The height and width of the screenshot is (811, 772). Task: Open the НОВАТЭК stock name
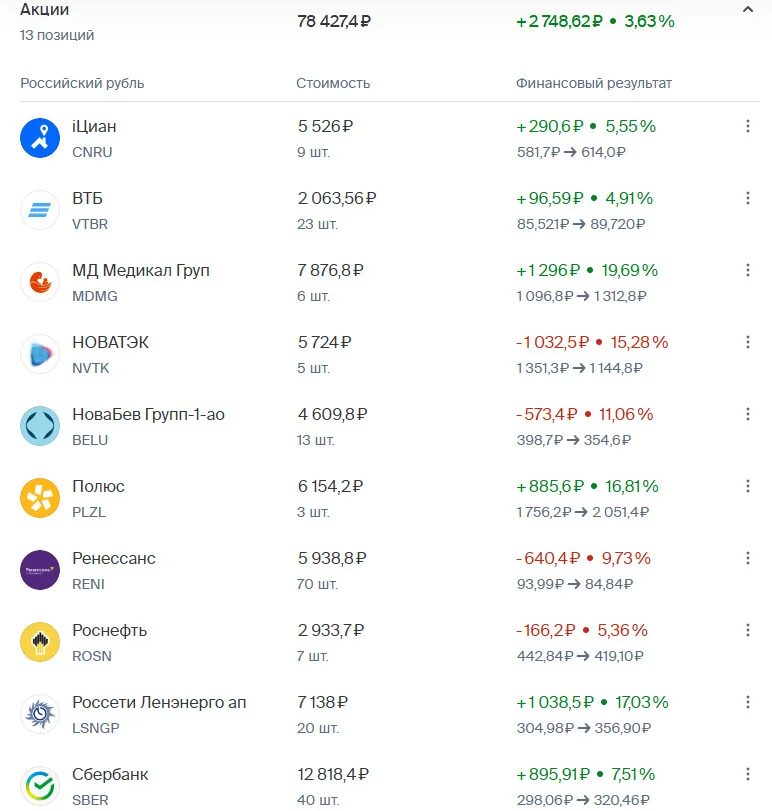110,342
